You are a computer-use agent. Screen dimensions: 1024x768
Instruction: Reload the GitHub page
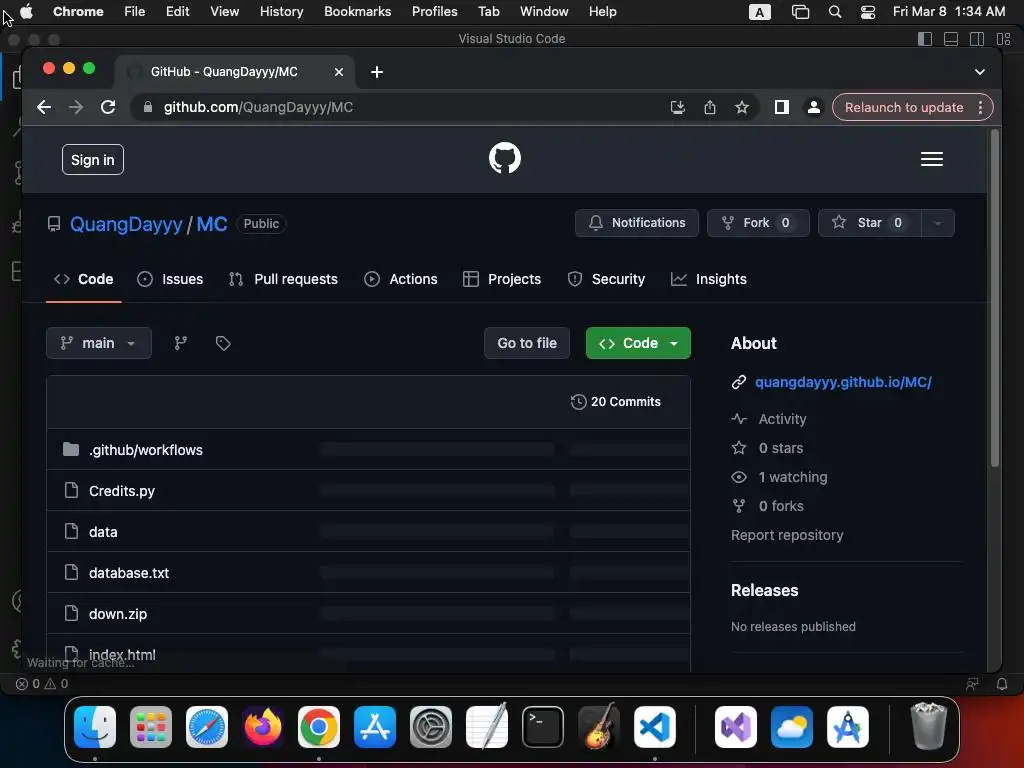click(108, 107)
